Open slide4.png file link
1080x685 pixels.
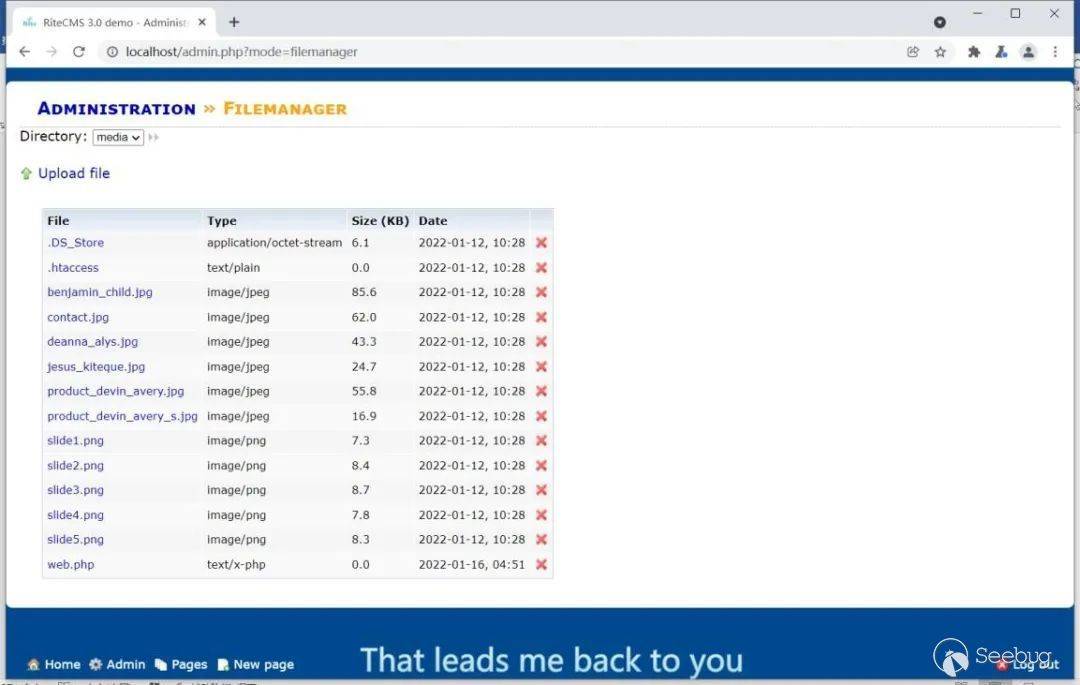tap(75, 515)
